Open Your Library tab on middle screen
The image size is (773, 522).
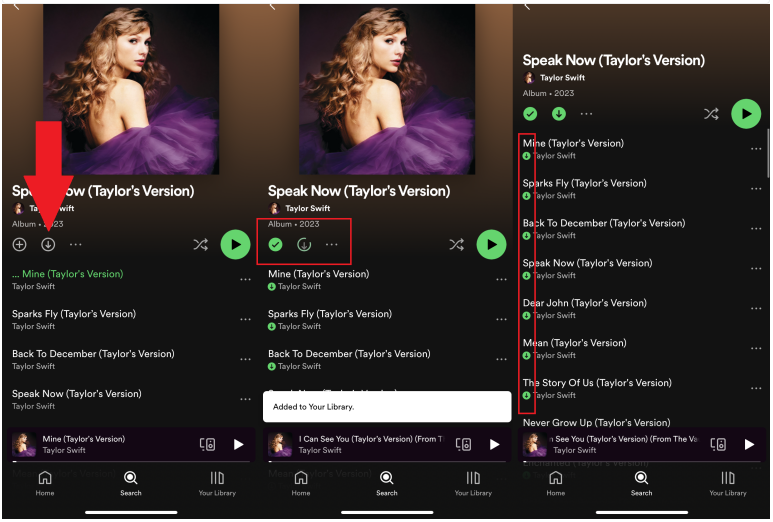click(473, 484)
